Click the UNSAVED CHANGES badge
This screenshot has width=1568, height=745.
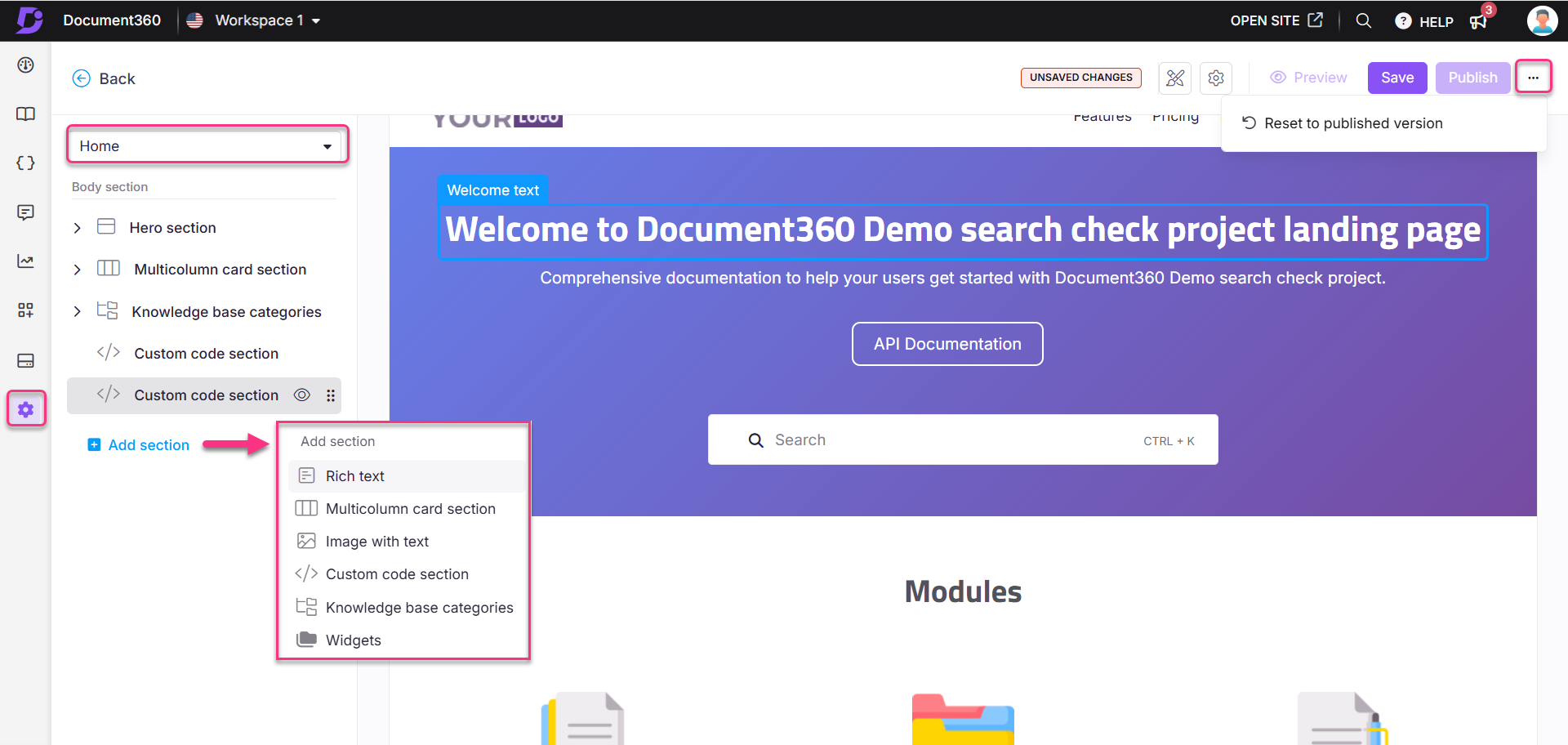[x=1080, y=78]
